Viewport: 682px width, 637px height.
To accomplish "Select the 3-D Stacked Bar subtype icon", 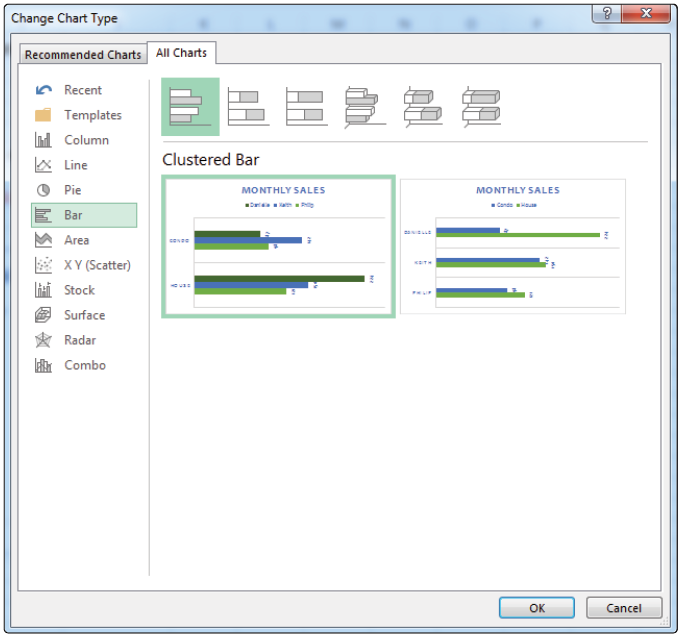I will [421, 107].
